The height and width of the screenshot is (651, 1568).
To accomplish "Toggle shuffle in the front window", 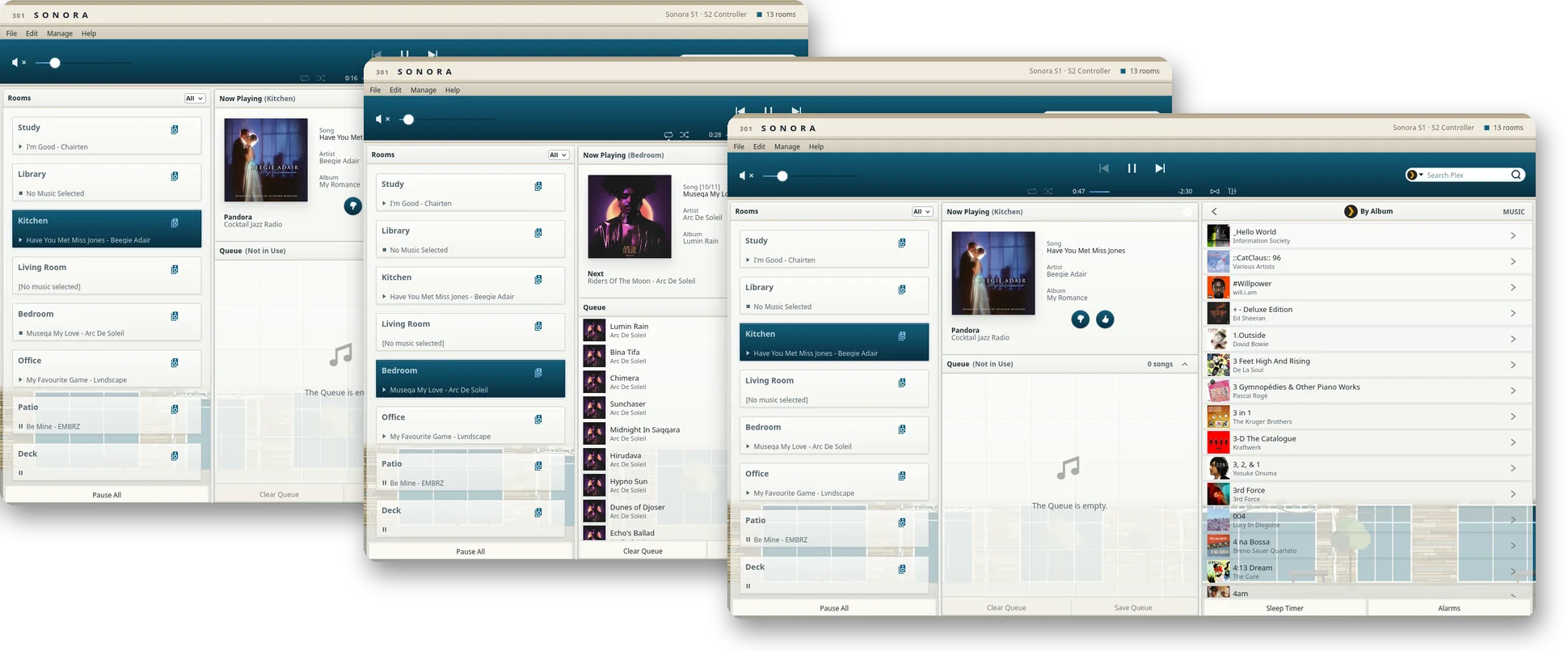I will point(1048,192).
